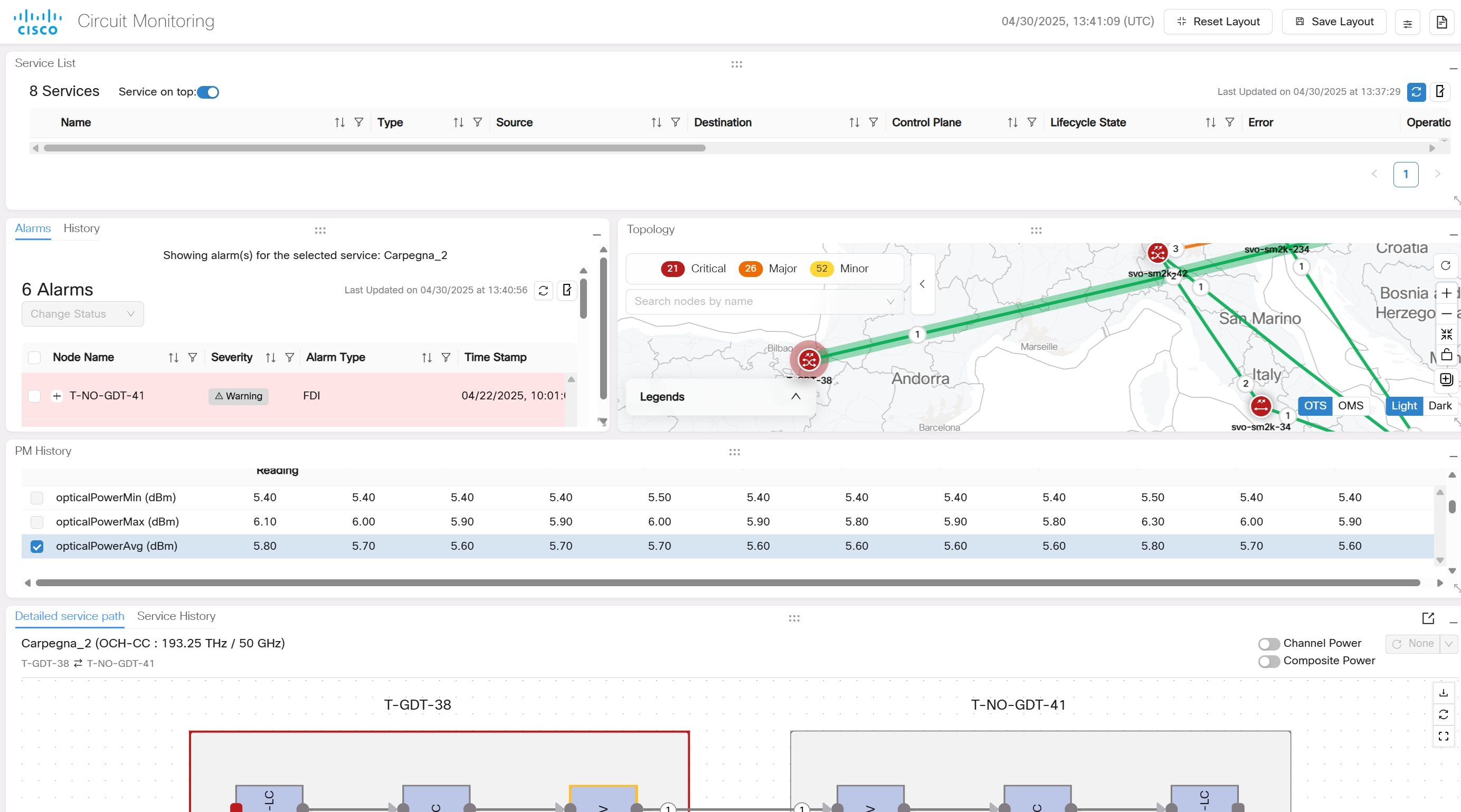Switch topology to Dark theme

click(1439, 406)
